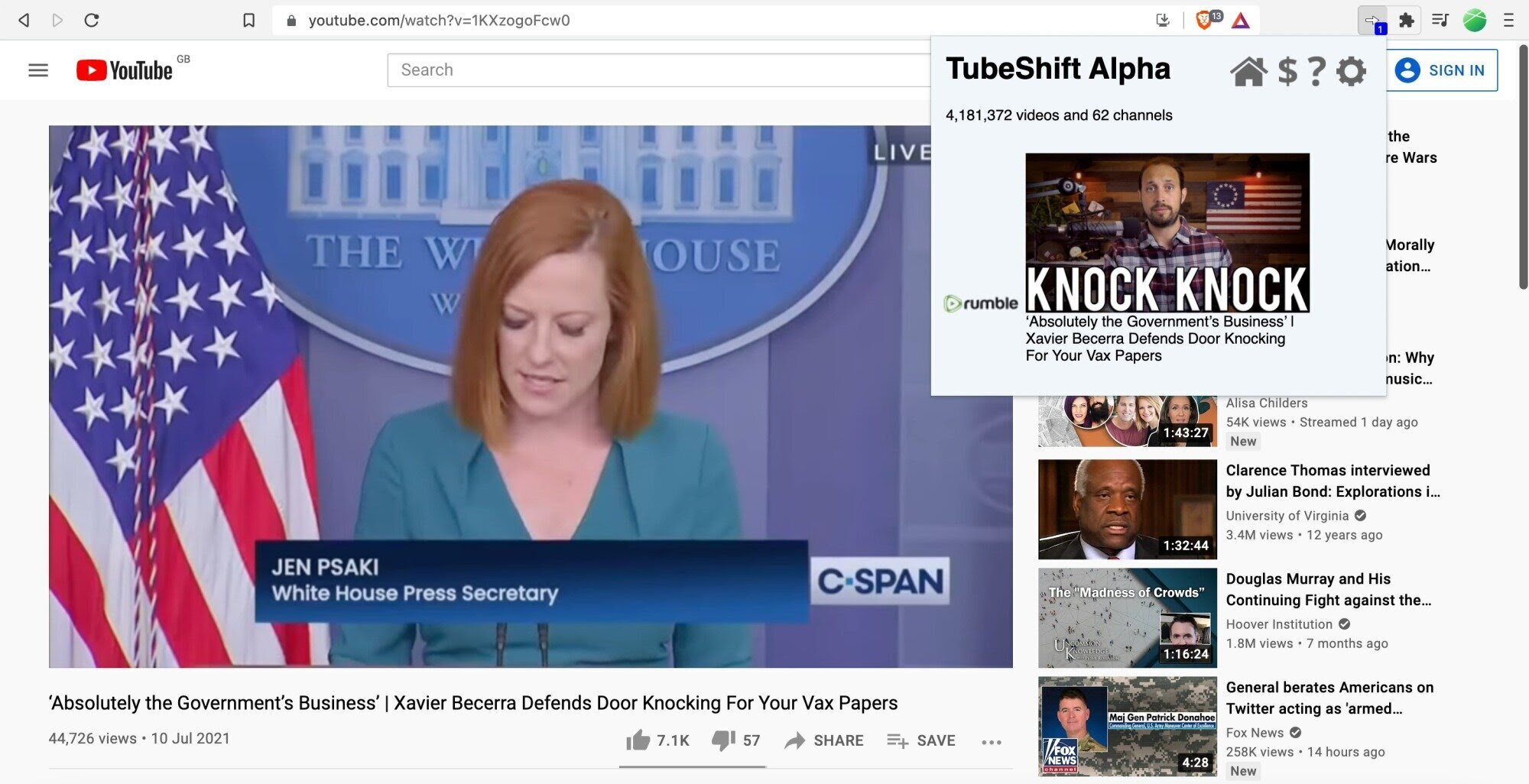The width and height of the screenshot is (1529, 784).
Task: Open Brave Rewards triangle icon
Action: pos(1241,21)
